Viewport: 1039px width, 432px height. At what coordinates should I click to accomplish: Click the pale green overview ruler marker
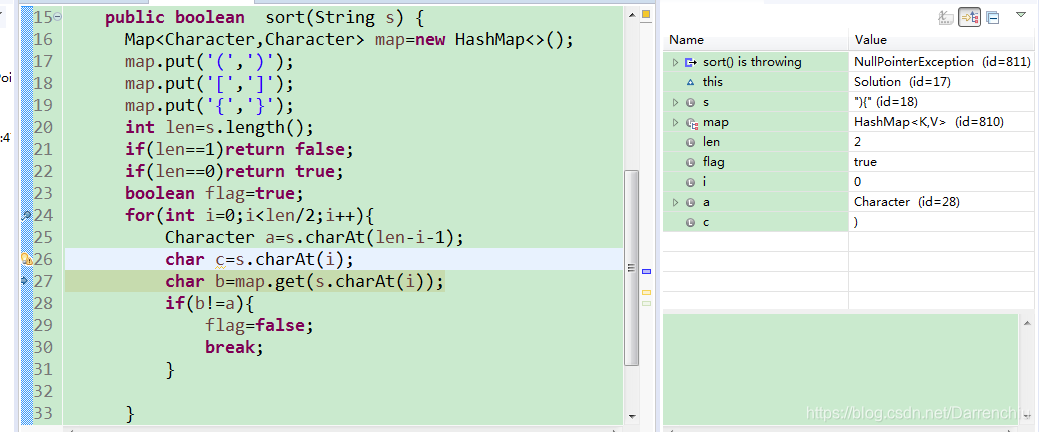[647, 303]
